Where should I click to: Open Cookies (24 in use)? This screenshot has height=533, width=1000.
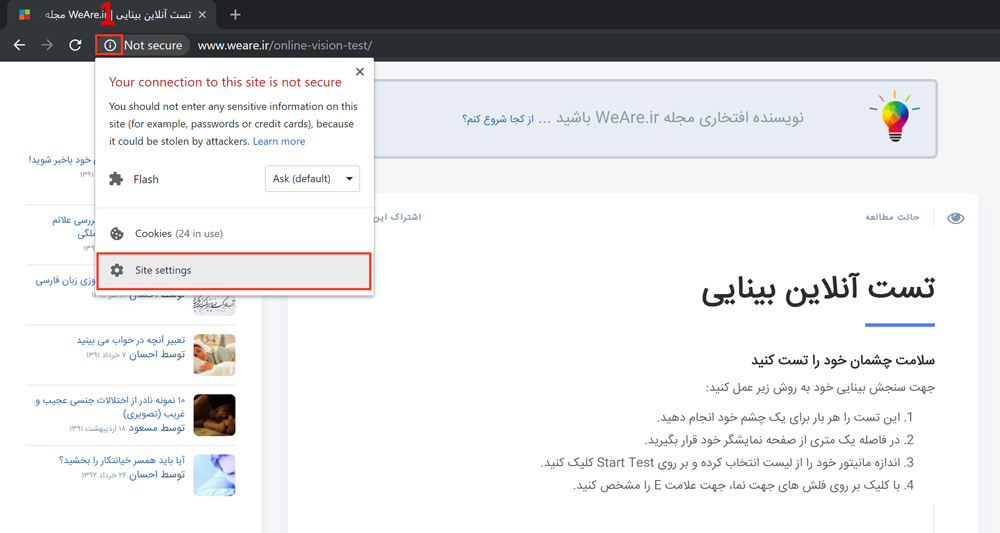235,233
